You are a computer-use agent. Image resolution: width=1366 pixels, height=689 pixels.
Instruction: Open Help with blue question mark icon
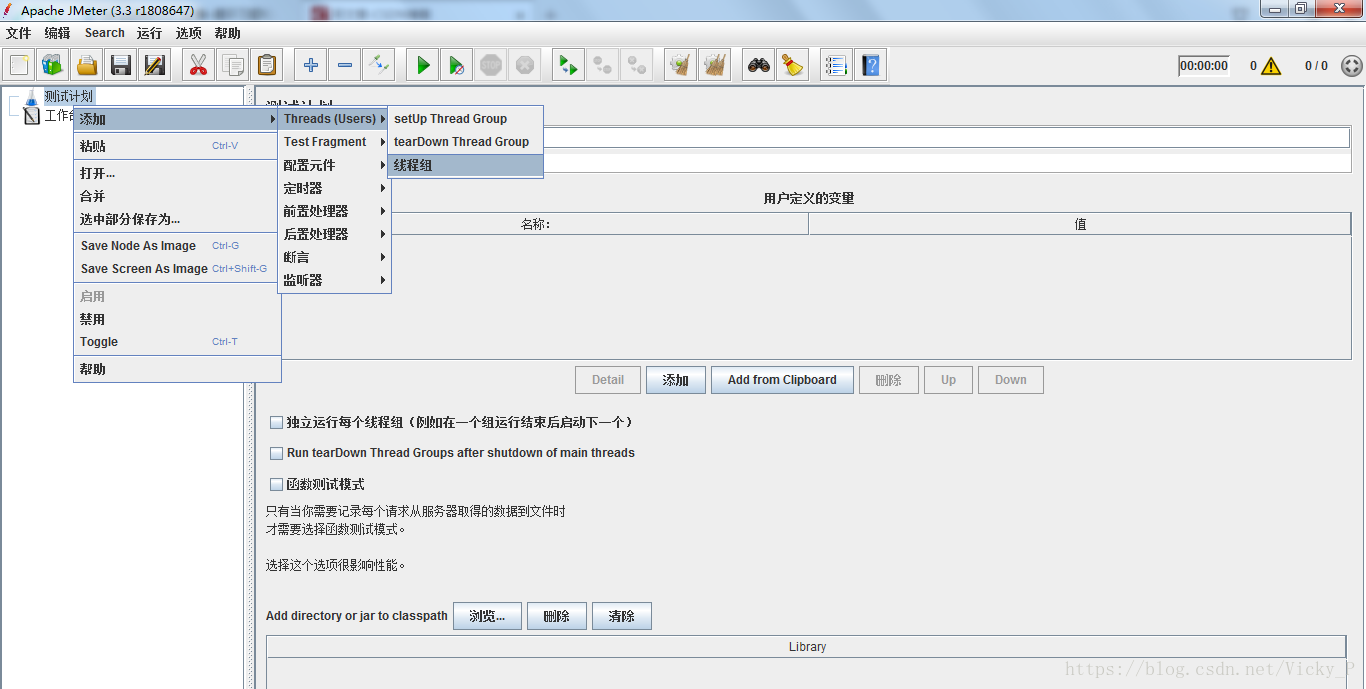pyautogui.click(x=871, y=66)
